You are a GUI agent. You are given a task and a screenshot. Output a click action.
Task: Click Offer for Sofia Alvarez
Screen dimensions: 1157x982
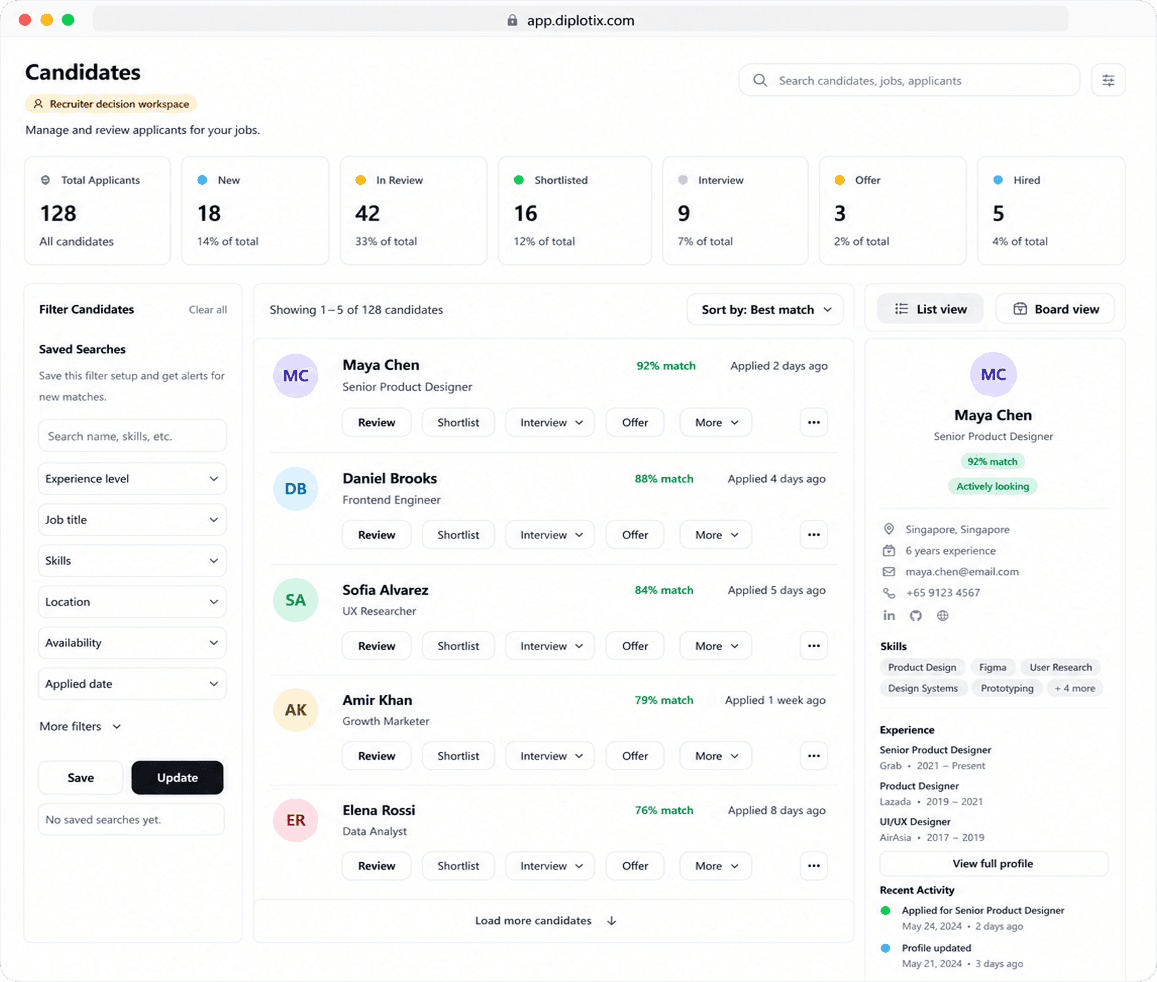[x=635, y=646]
